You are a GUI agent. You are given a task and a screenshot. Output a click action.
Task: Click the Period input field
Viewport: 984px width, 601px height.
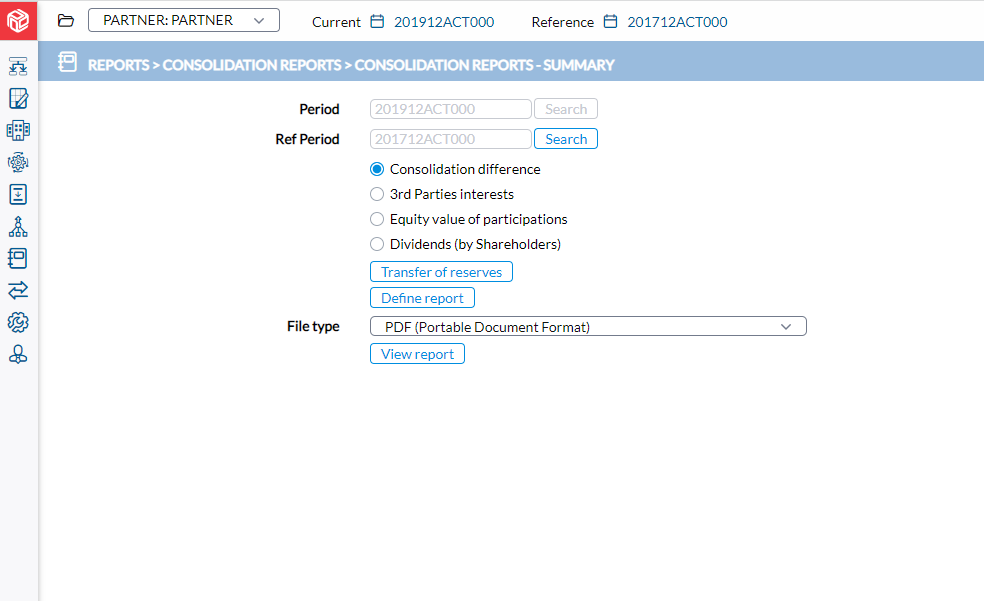tap(451, 109)
